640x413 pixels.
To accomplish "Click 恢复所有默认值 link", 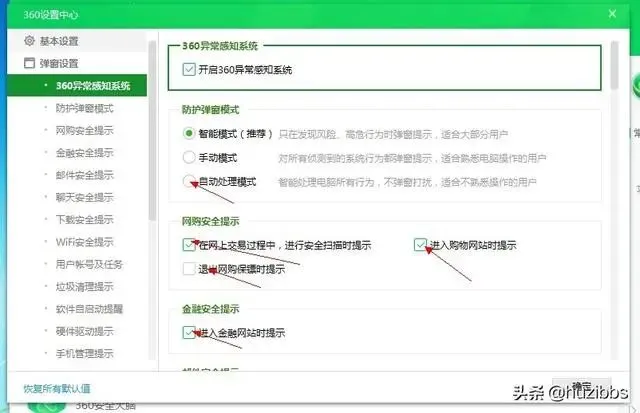I will [x=57, y=389].
